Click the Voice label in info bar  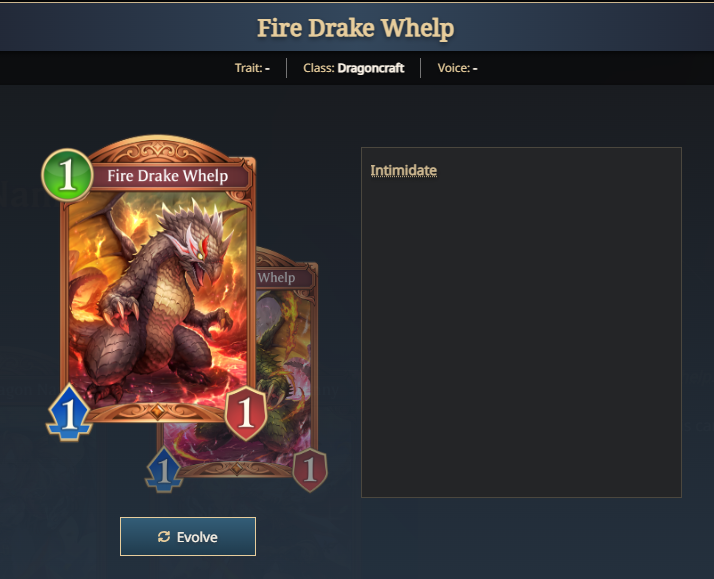[x=454, y=68]
